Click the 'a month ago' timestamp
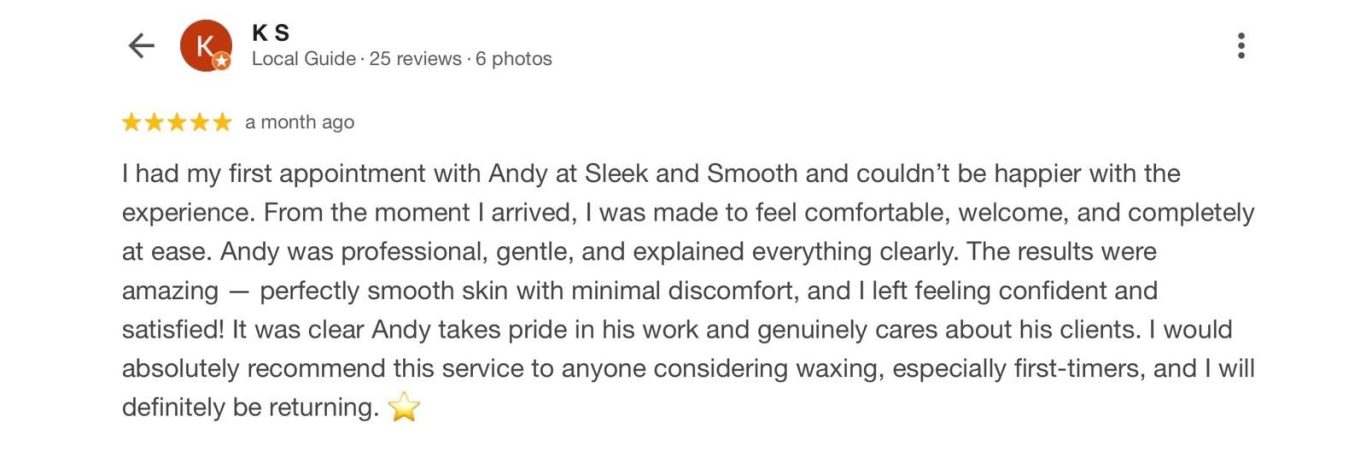Screen dimensions: 1366x458 (x=299, y=123)
